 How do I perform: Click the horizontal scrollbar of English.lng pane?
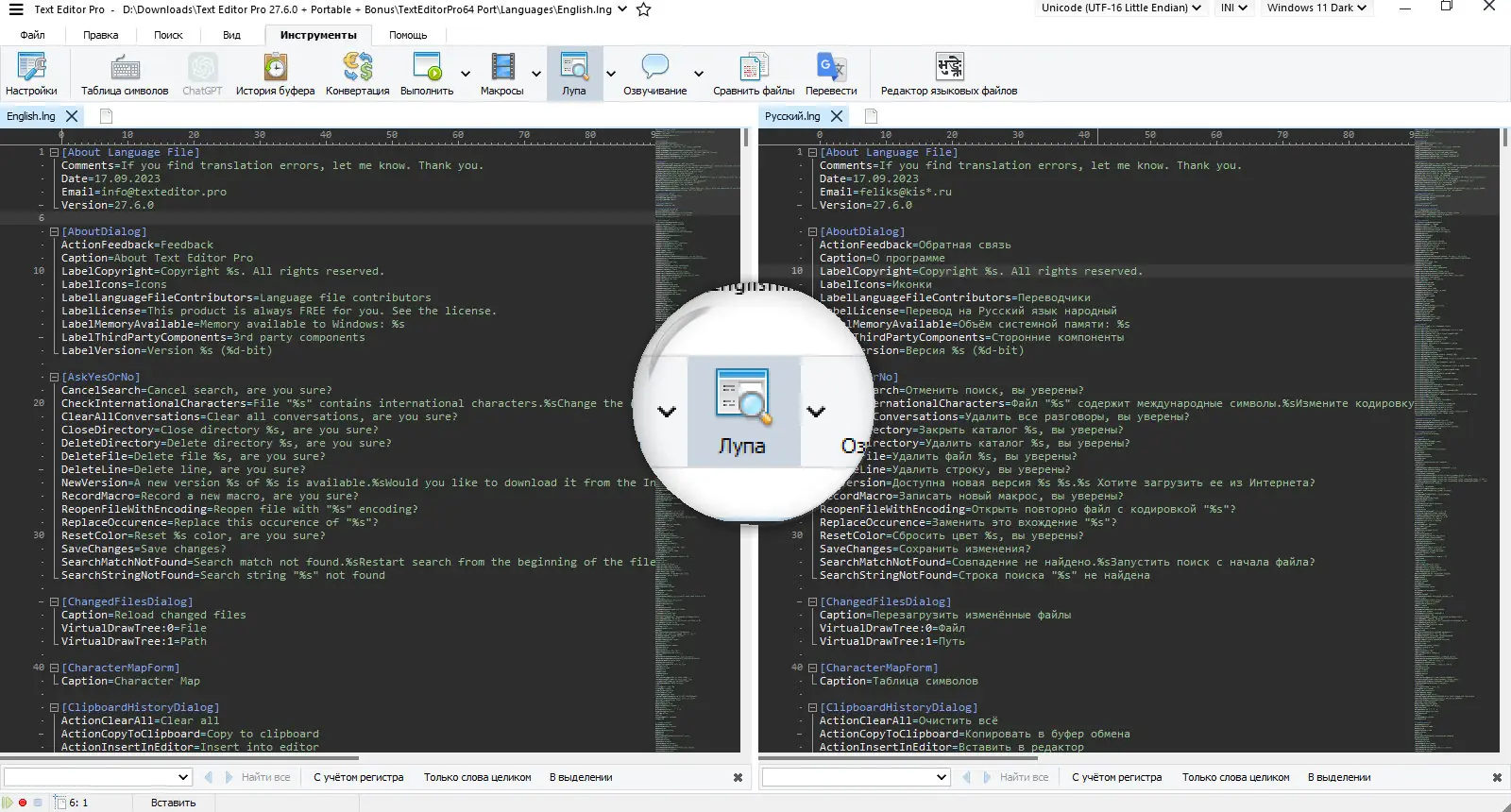179,757
